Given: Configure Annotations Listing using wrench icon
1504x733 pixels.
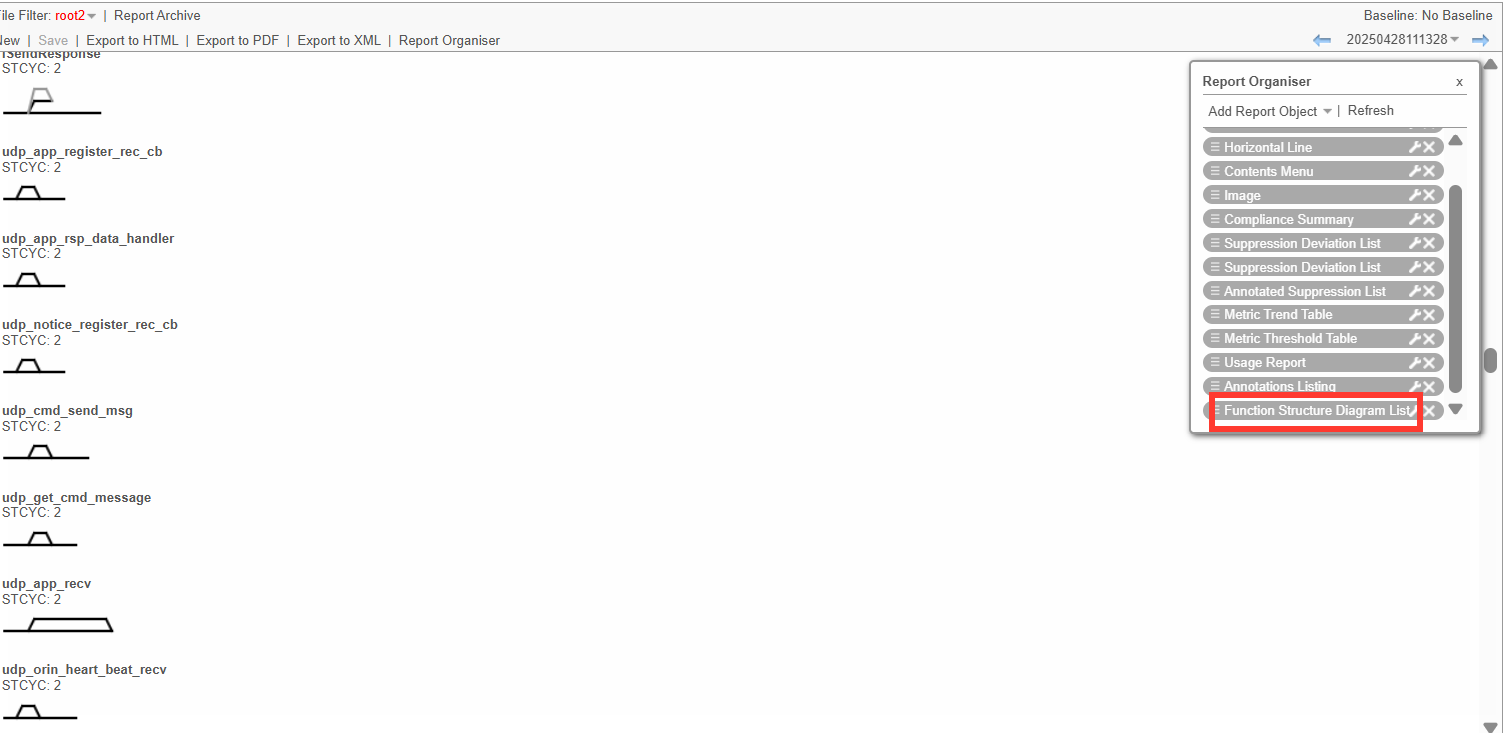Looking at the screenshot, I should [x=1415, y=386].
